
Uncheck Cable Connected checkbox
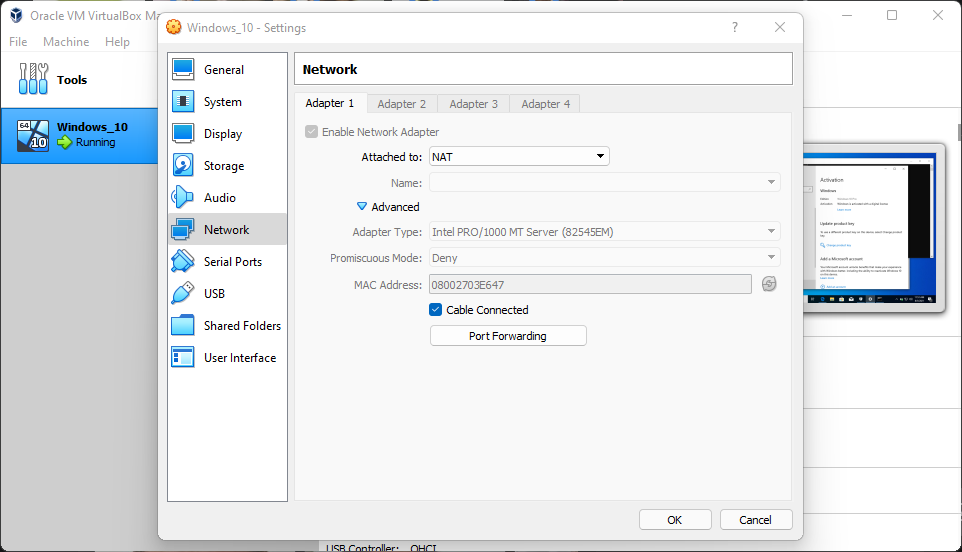(435, 310)
